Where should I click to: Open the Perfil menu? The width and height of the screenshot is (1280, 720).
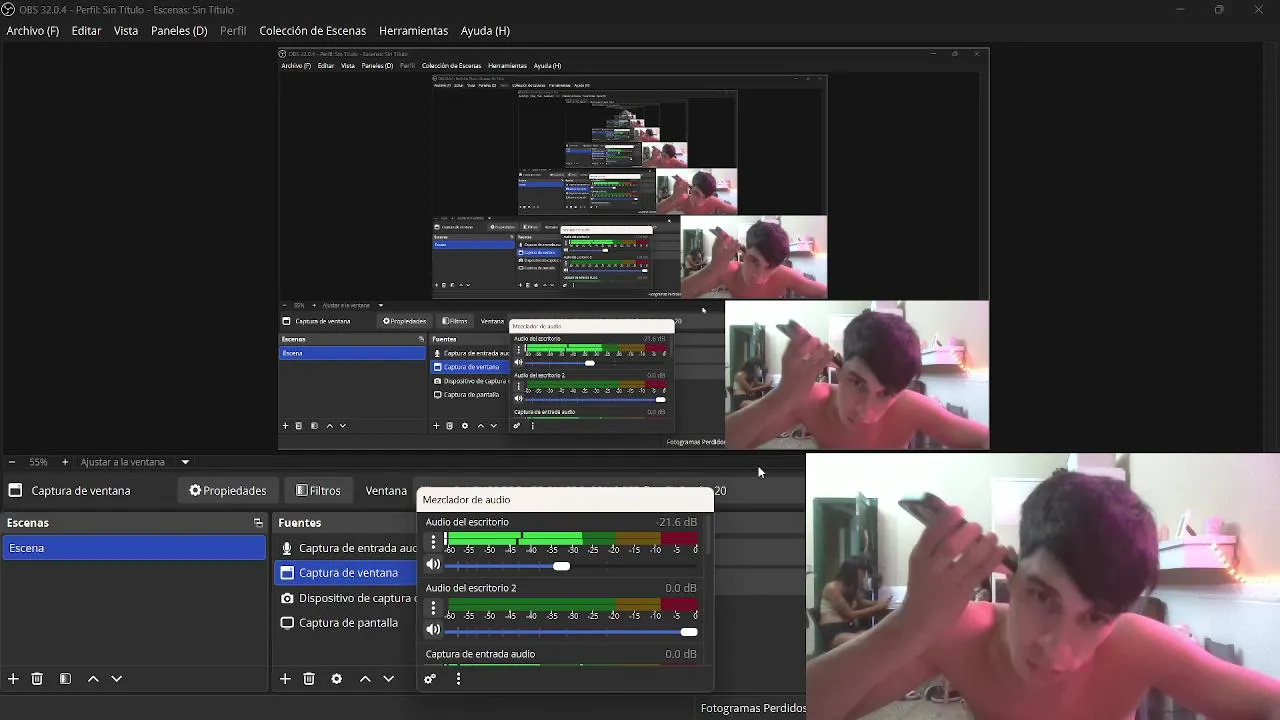(x=233, y=31)
